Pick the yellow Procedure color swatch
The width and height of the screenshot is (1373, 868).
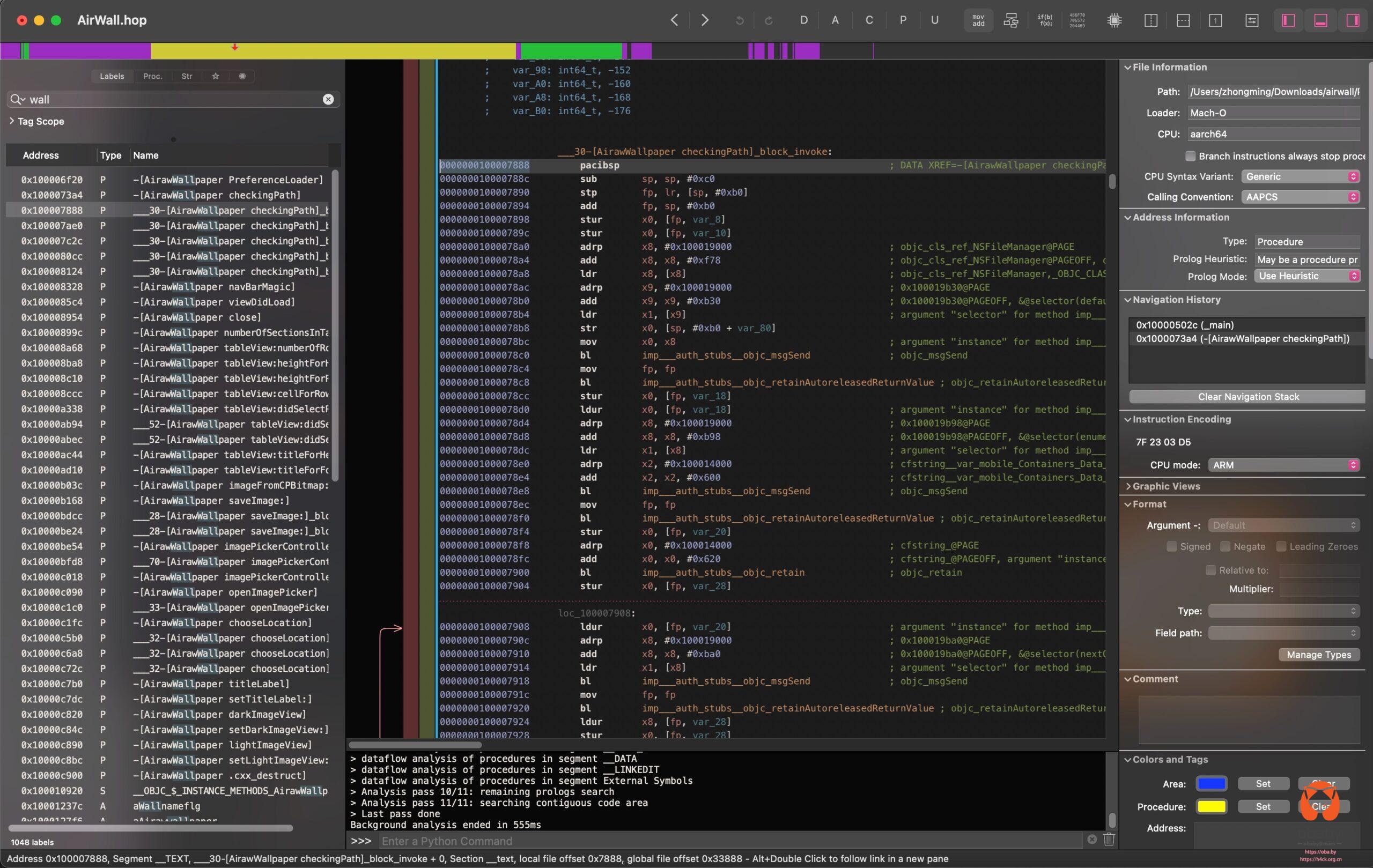click(1212, 806)
